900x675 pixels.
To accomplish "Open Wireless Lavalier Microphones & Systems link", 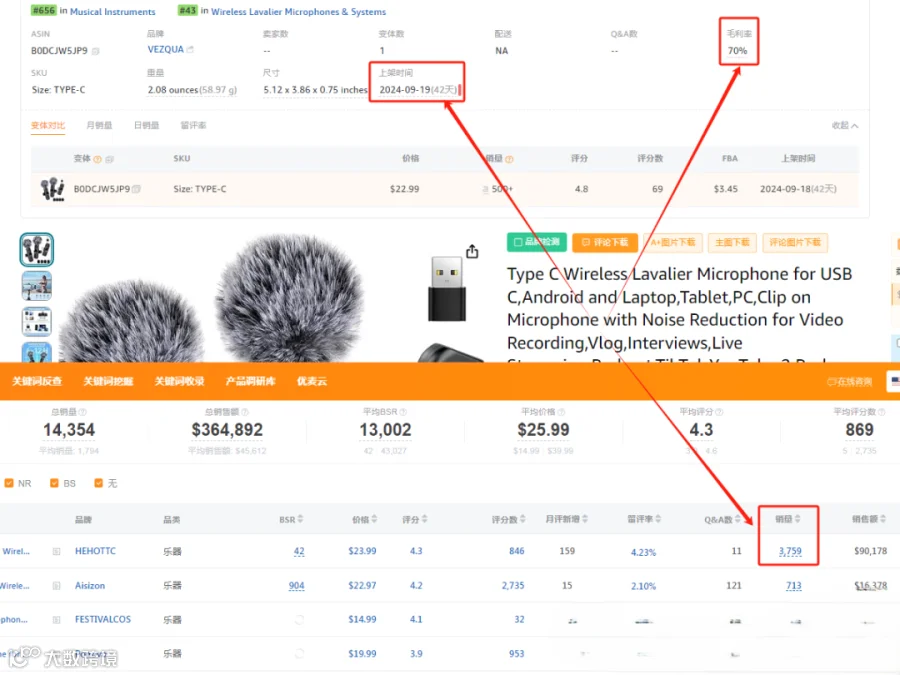I will pos(298,11).
